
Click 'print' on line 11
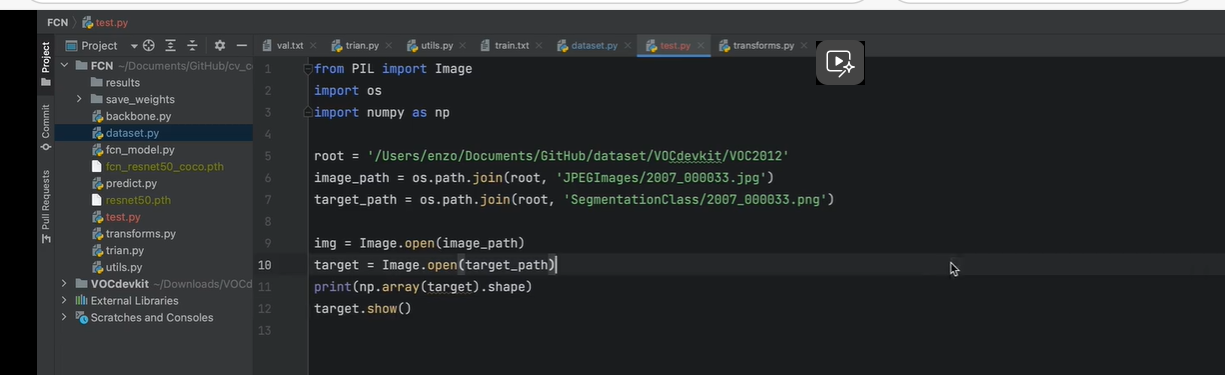(332, 287)
